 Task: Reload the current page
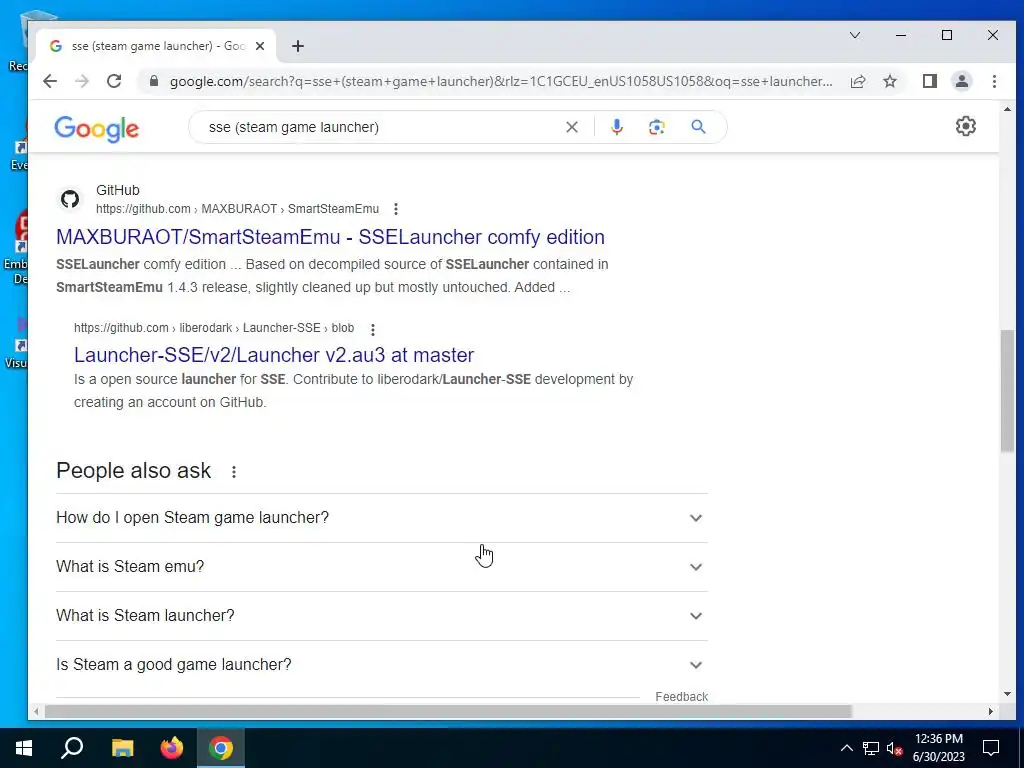click(114, 81)
